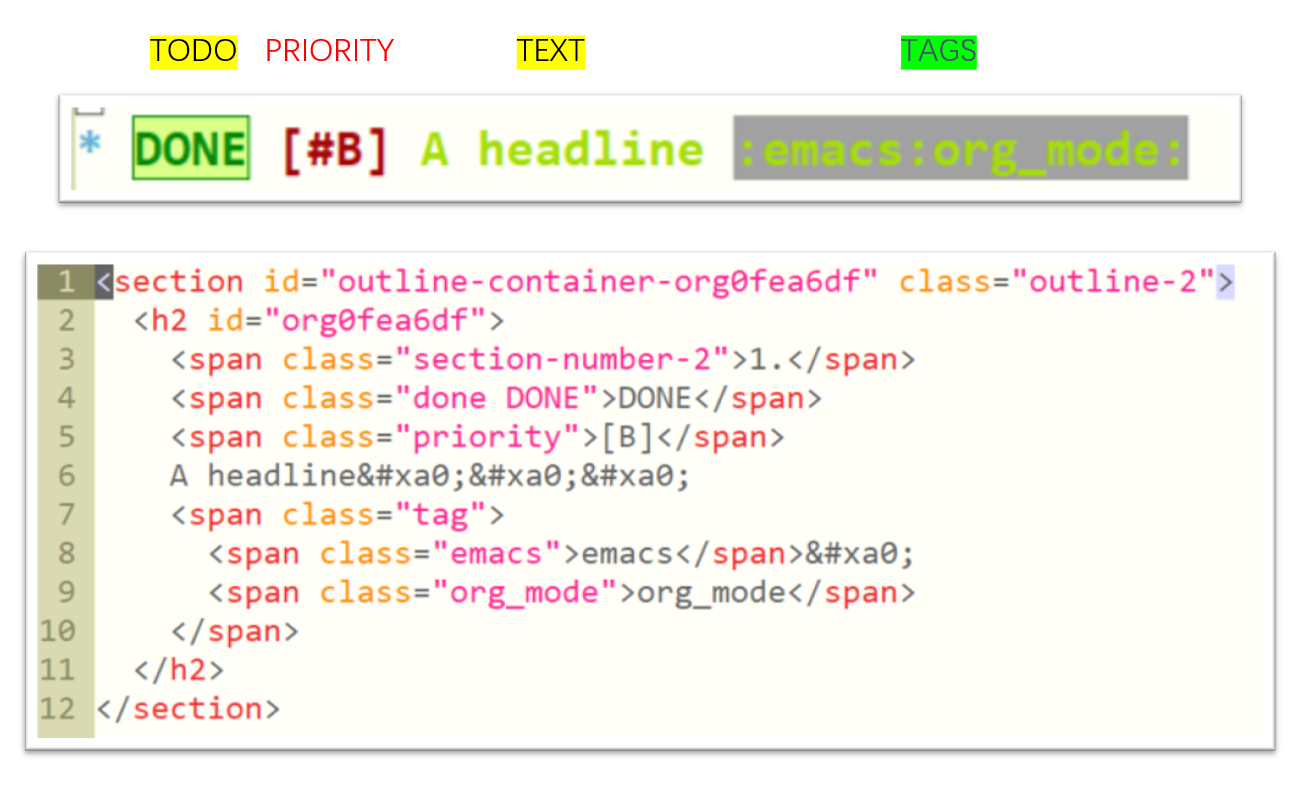Click line number 12 in gutter
The image size is (1315, 786).
pyautogui.click(x=58, y=709)
